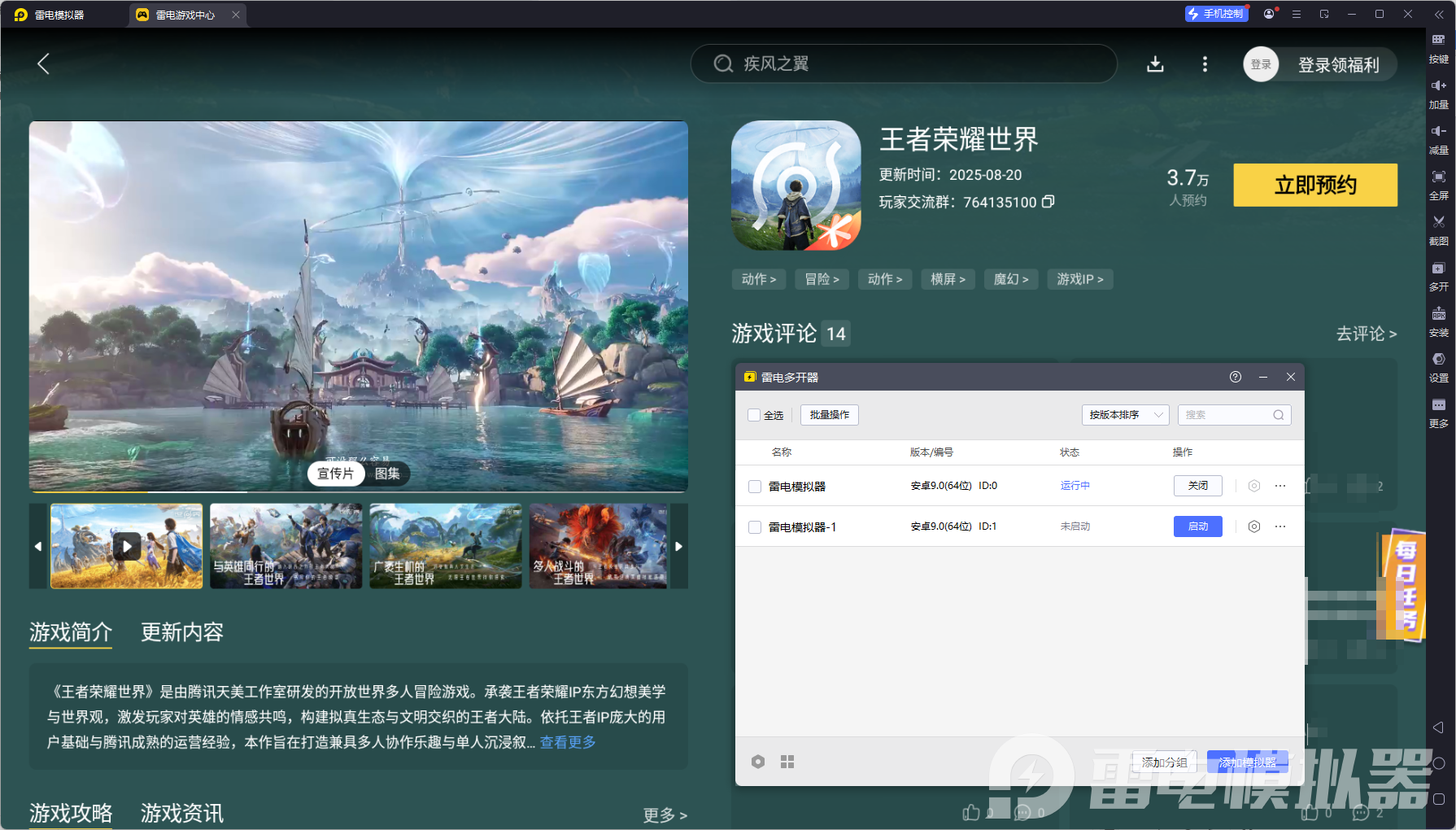Take a screenshot with the 截图 icon
This screenshot has height=830, width=1456.
tap(1438, 228)
